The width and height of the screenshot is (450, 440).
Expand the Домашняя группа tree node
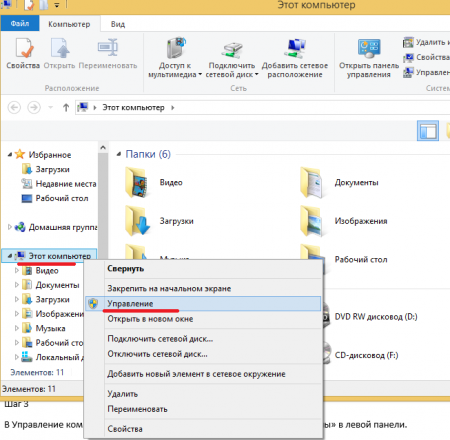[10, 227]
